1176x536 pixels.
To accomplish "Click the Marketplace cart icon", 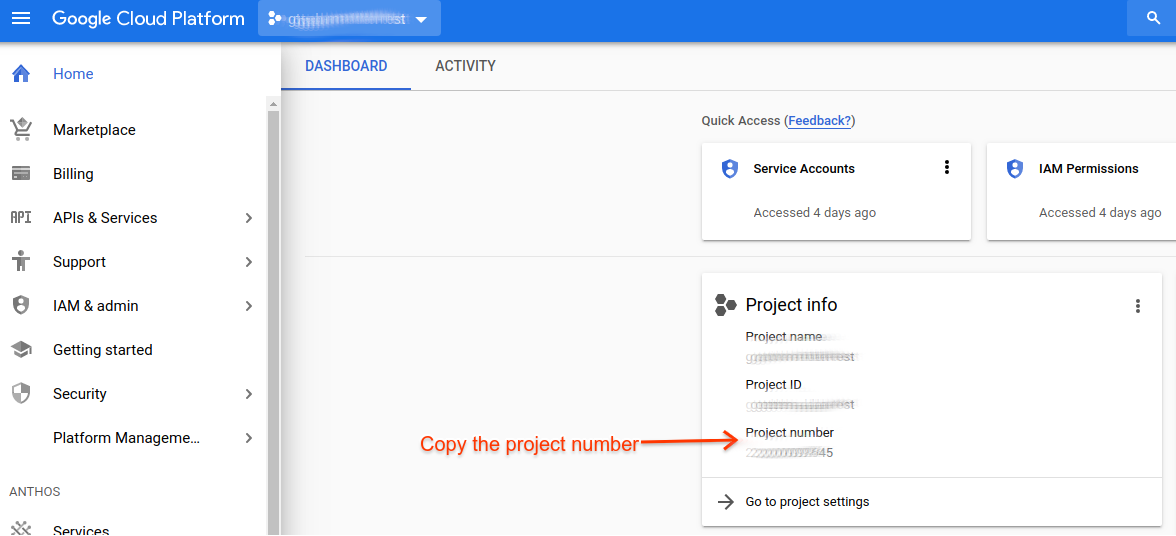I will coord(21,130).
